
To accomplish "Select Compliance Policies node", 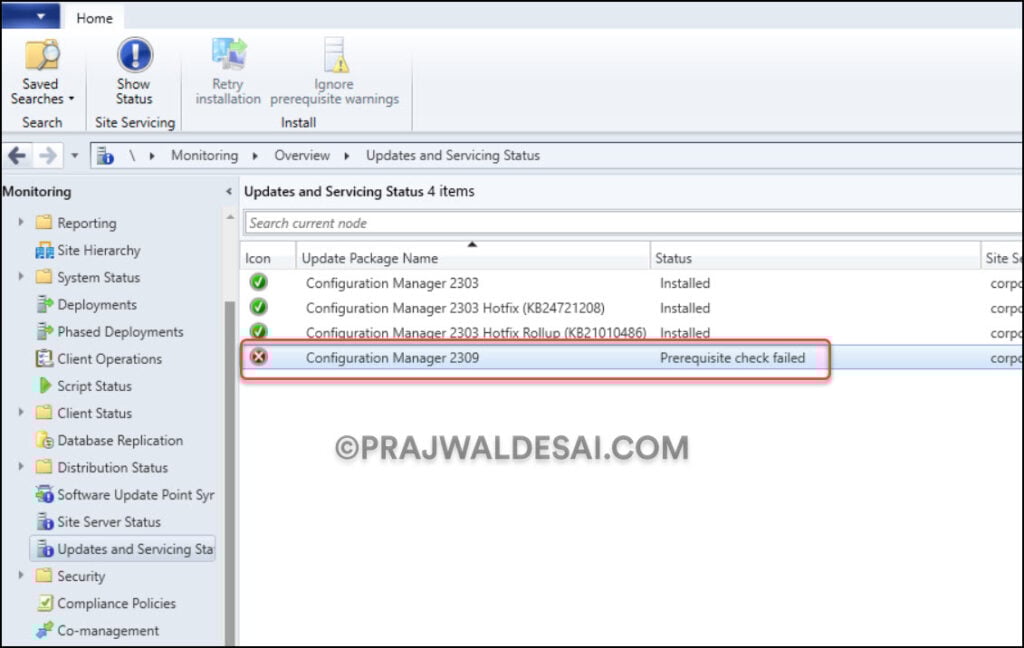I will [116, 603].
